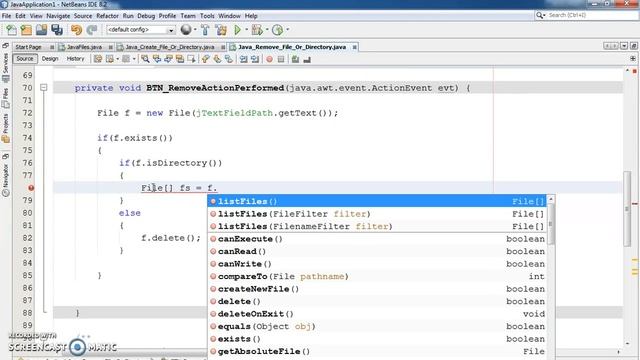Select equals(Object obj) completion item
The width and height of the screenshot is (640, 360).
(377, 327)
